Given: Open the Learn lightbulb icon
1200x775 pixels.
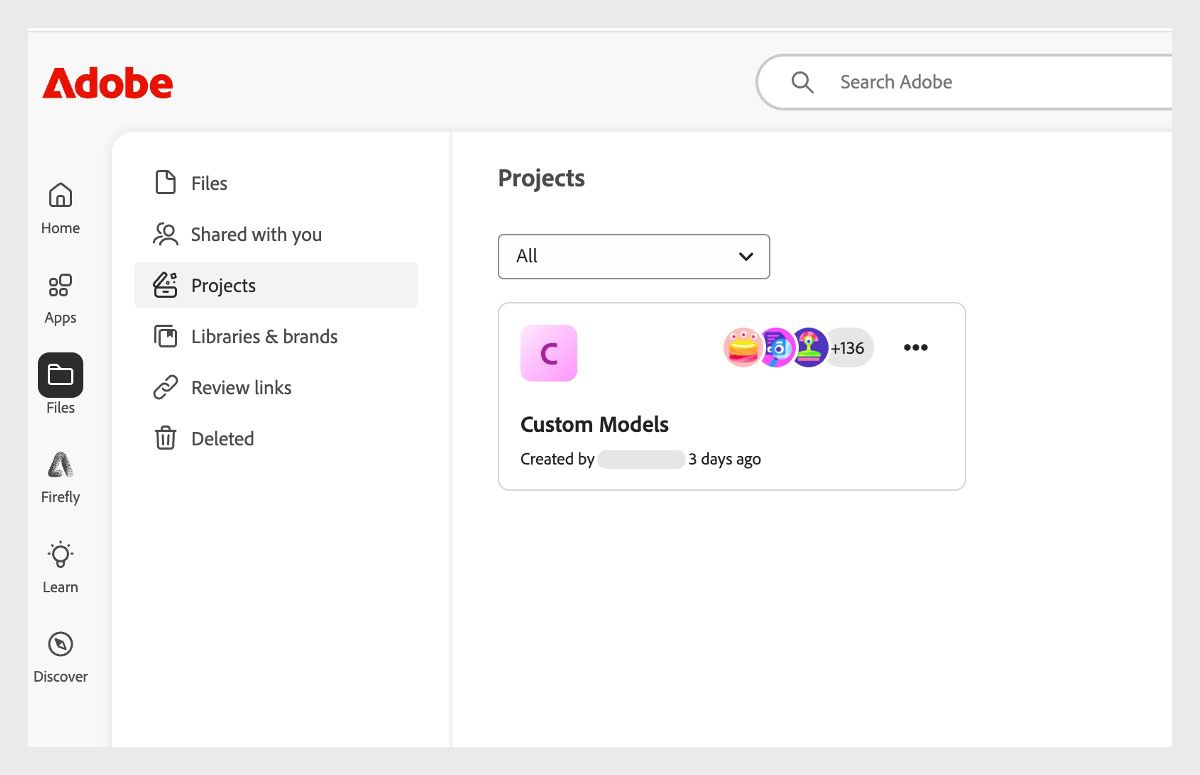Looking at the screenshot, I should (x=60, y=555).
